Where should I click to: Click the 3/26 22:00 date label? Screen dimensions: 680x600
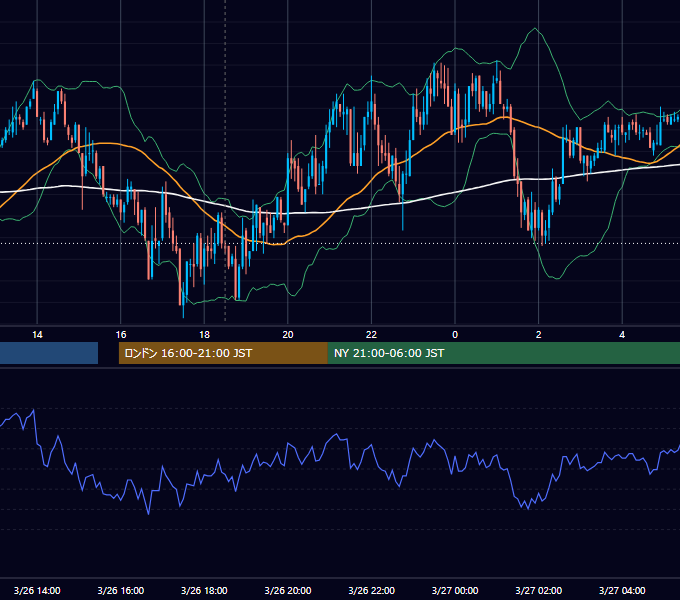[x=371, y=590]
